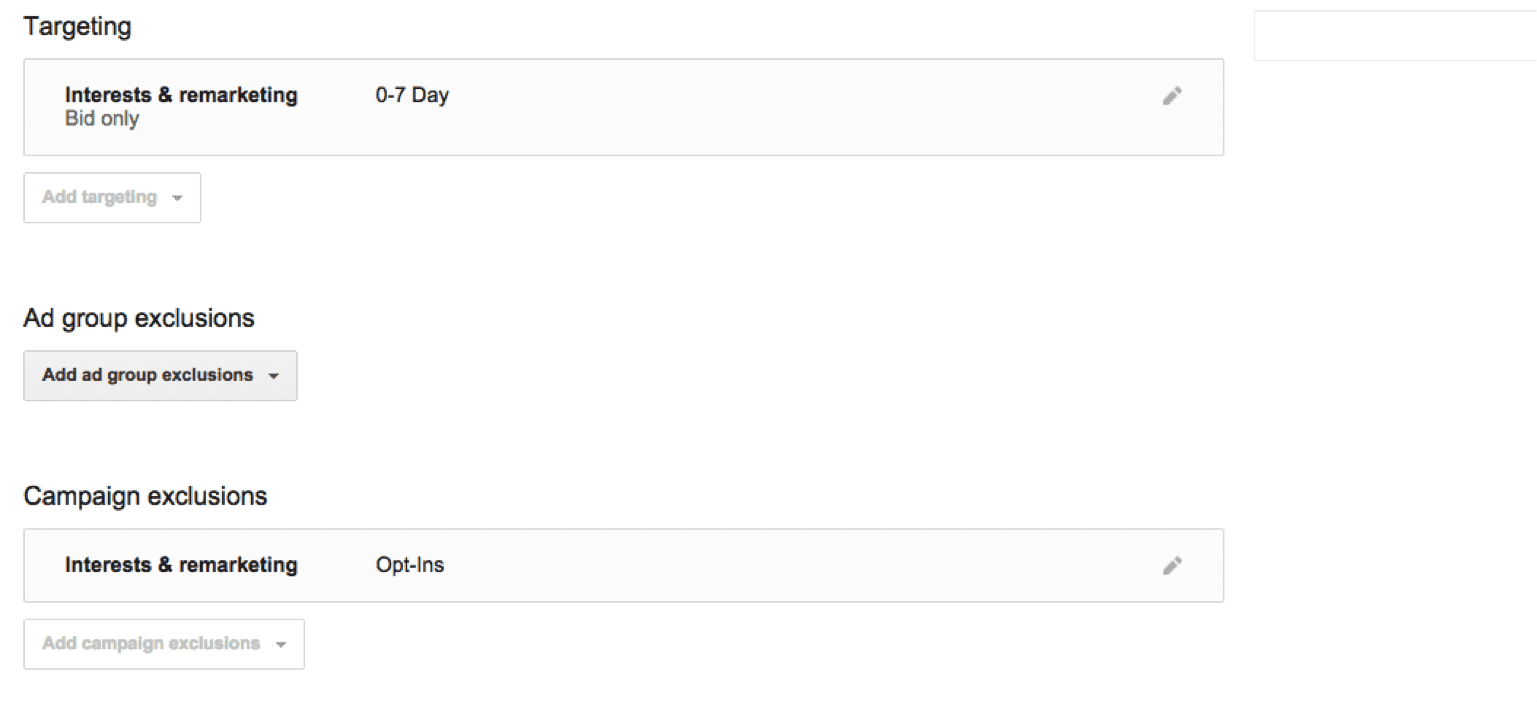Click the Bid only setting text
Viewport: 1537px width, 702px height.
pos(102,119)
